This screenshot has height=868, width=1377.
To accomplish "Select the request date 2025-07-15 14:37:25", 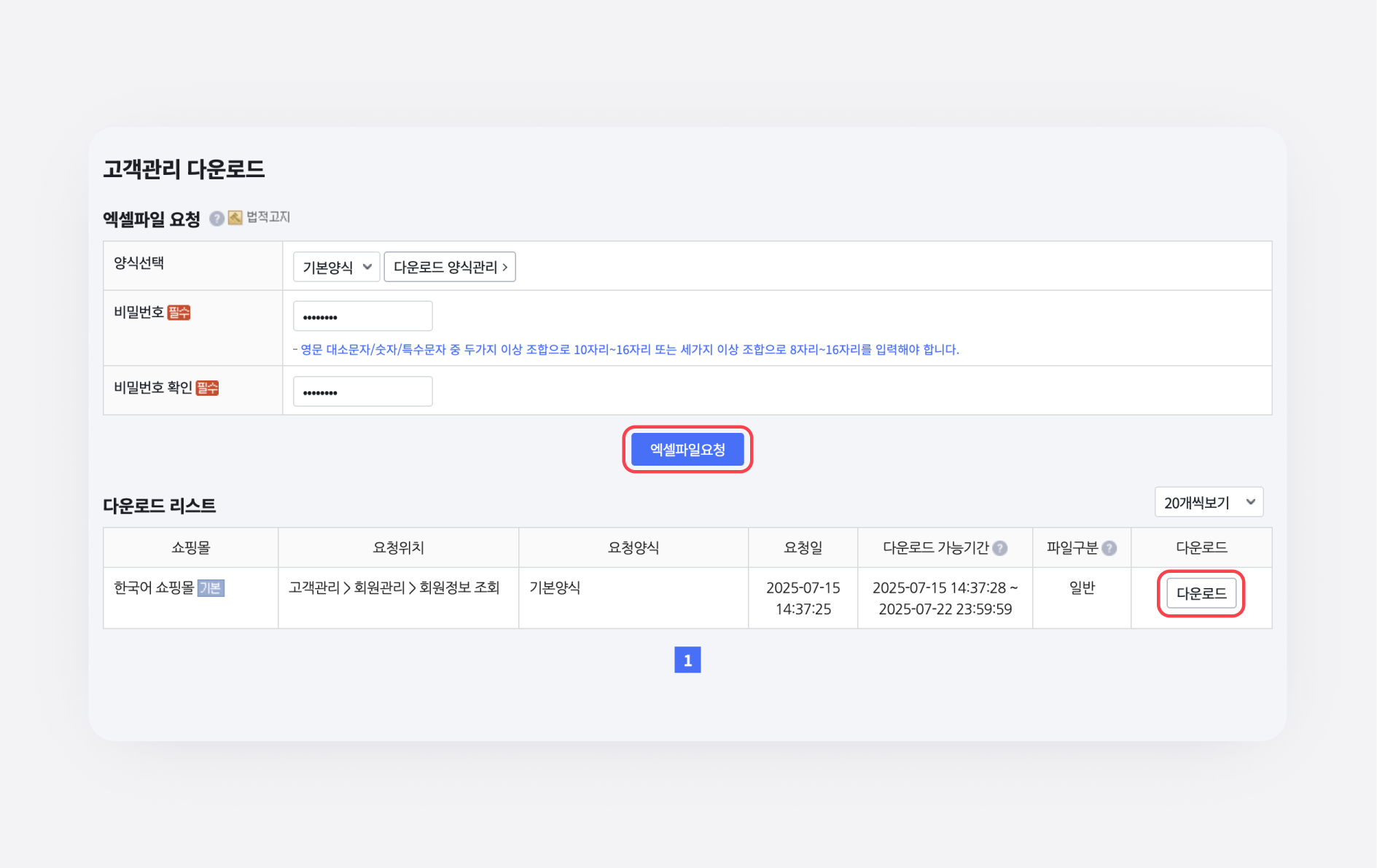I will tap(803, 598).
